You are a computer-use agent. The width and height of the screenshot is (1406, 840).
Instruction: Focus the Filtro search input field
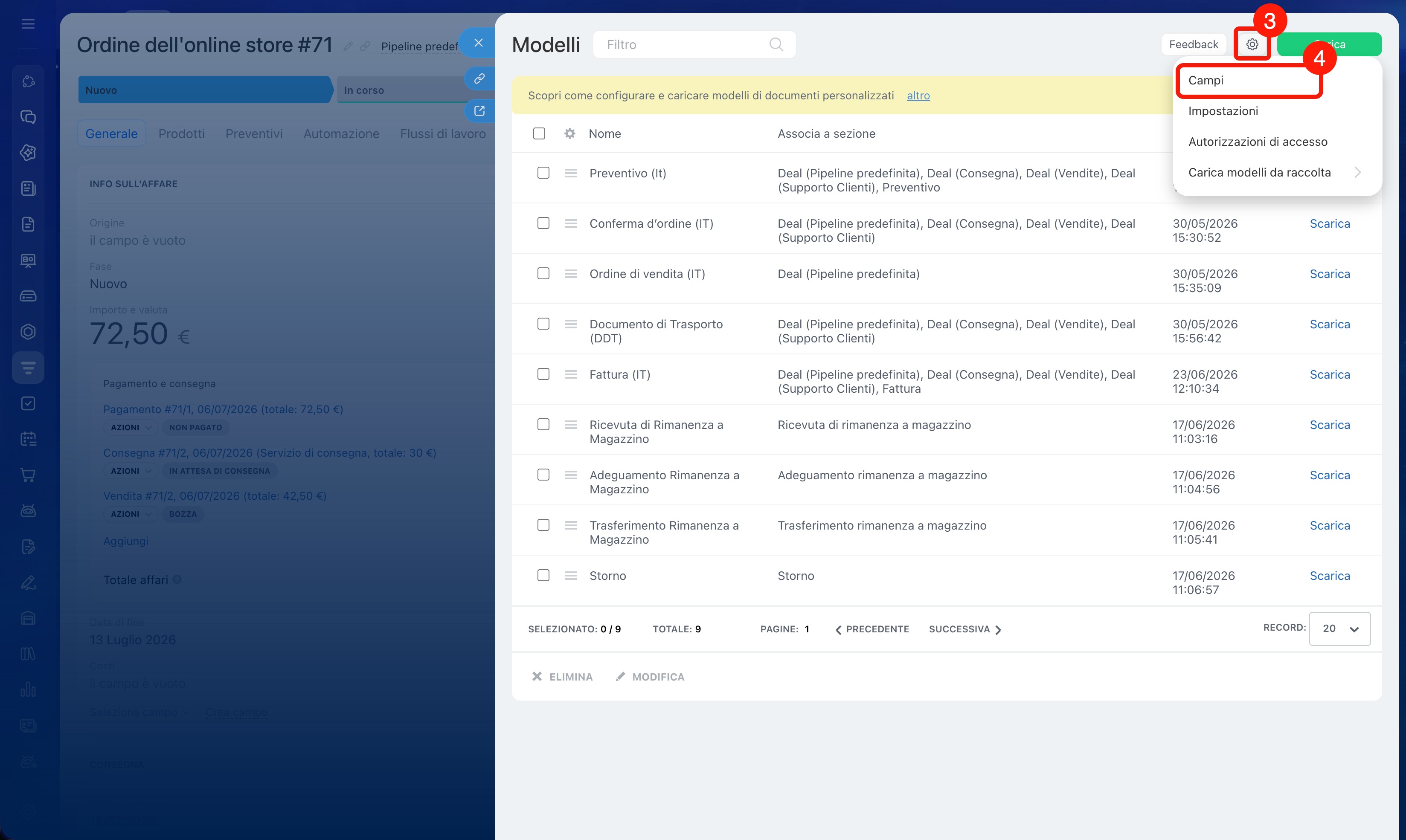694,44
